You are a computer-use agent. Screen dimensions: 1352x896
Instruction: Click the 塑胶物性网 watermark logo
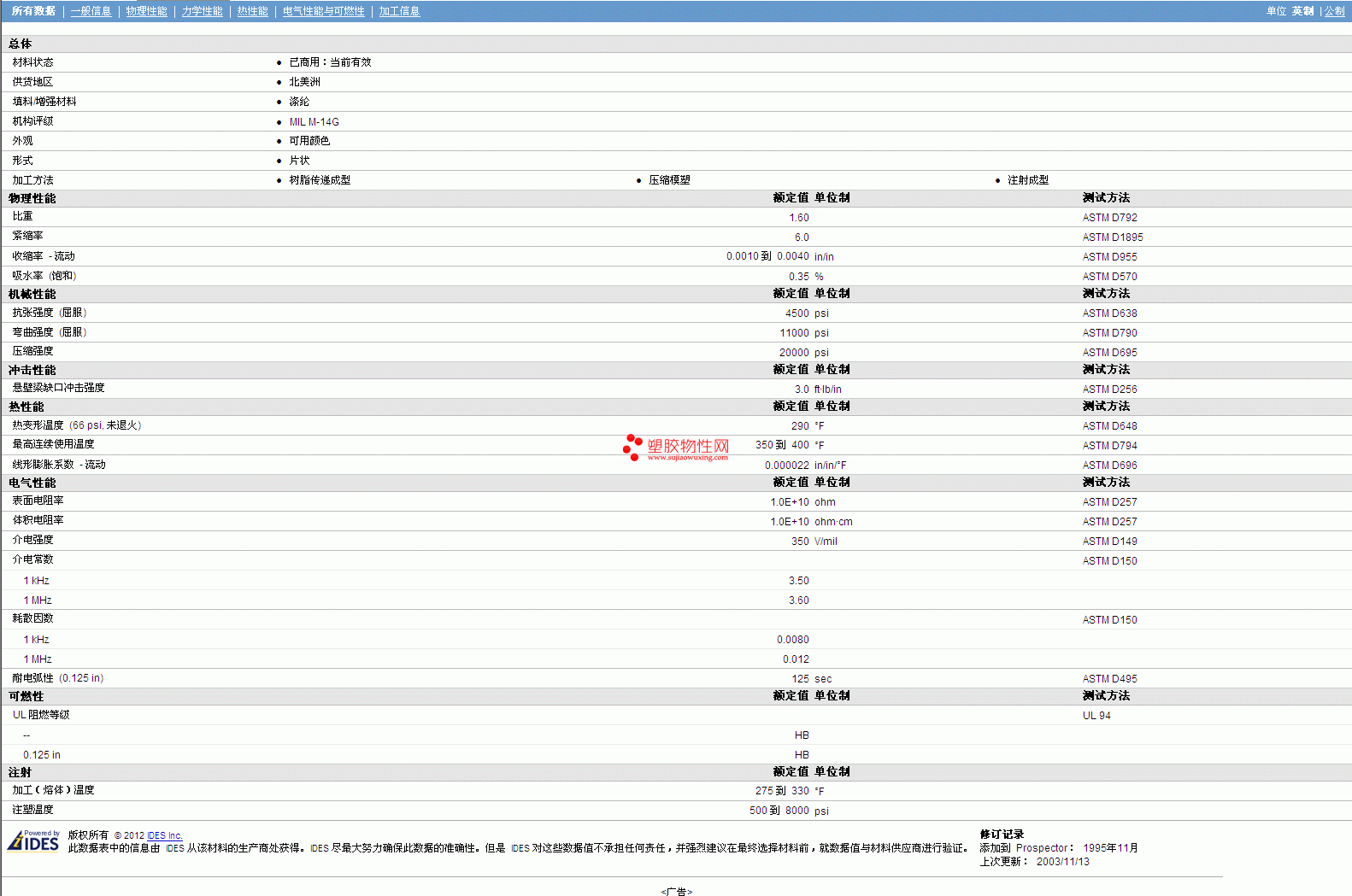coord(677,447)
